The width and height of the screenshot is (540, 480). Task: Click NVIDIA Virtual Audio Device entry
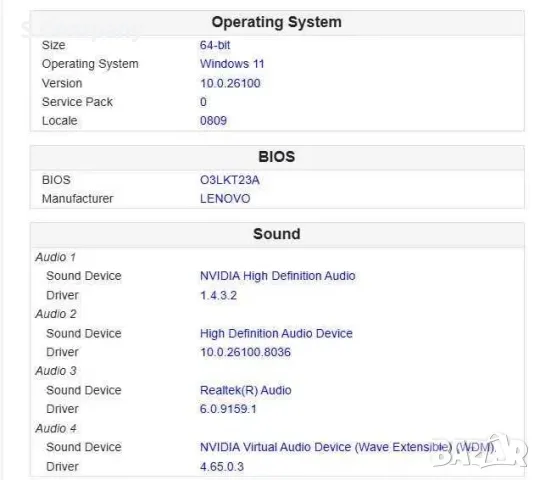(x=348, y=447)
